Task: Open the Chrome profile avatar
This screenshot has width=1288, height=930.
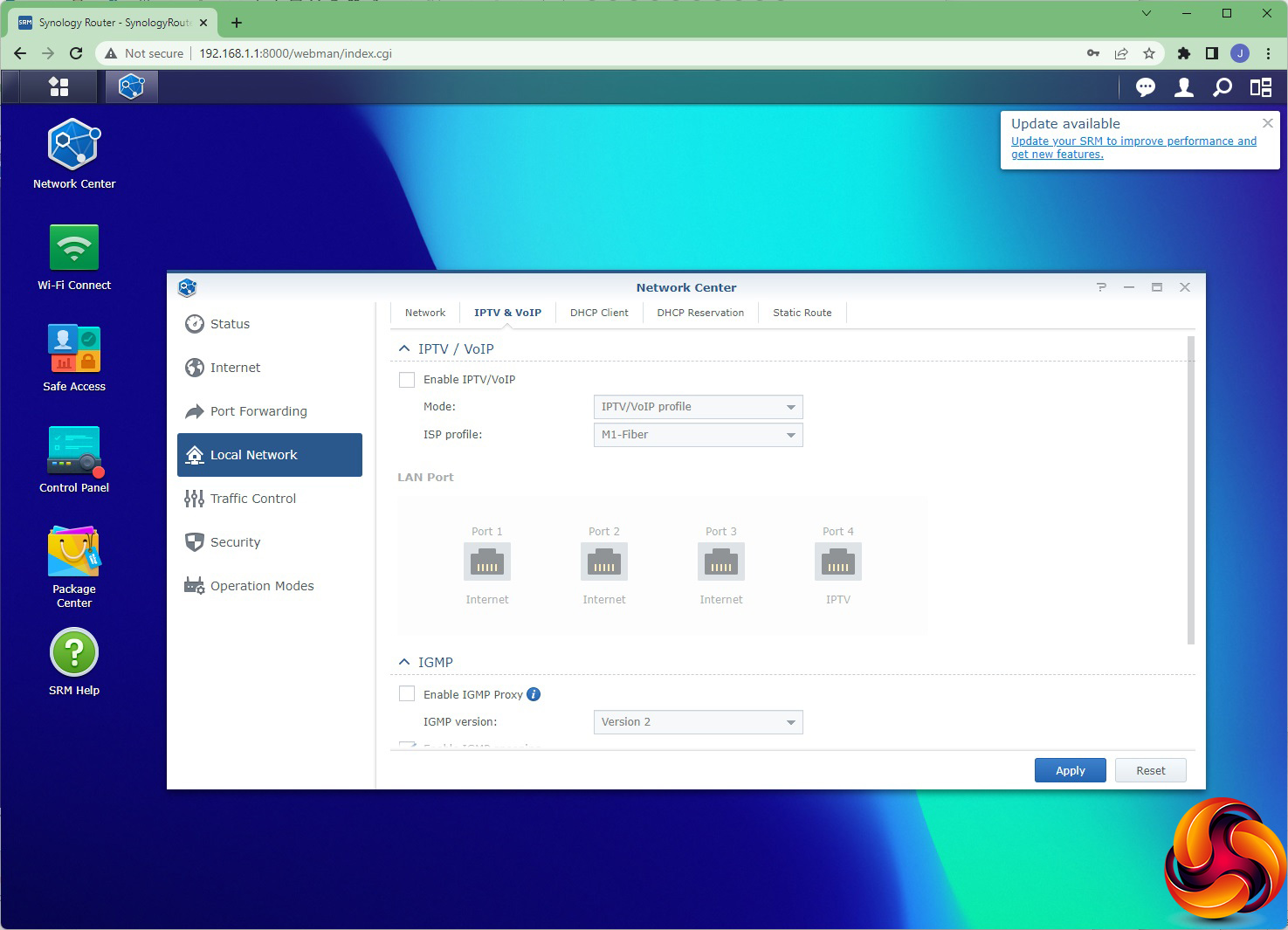Action: pyautogui.click(x=1240, y=53)
